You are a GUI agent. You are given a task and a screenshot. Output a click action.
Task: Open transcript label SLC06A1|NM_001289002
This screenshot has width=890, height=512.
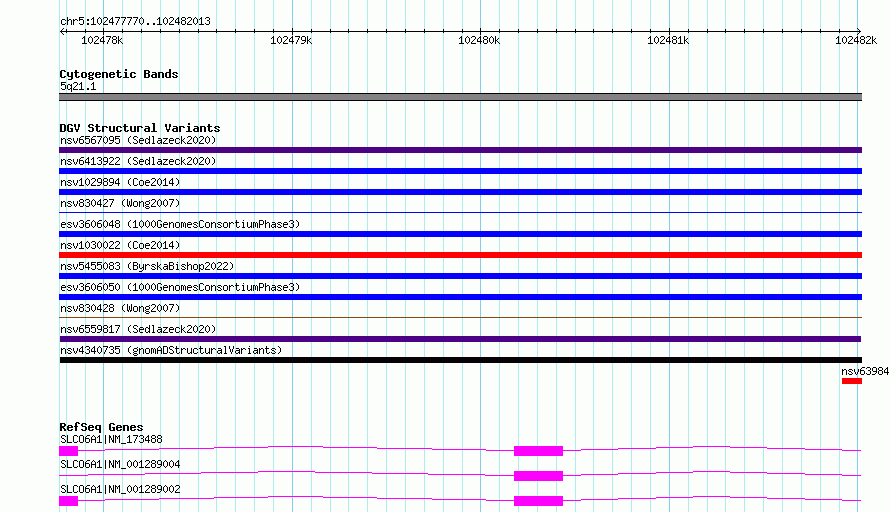click(120, 489)
